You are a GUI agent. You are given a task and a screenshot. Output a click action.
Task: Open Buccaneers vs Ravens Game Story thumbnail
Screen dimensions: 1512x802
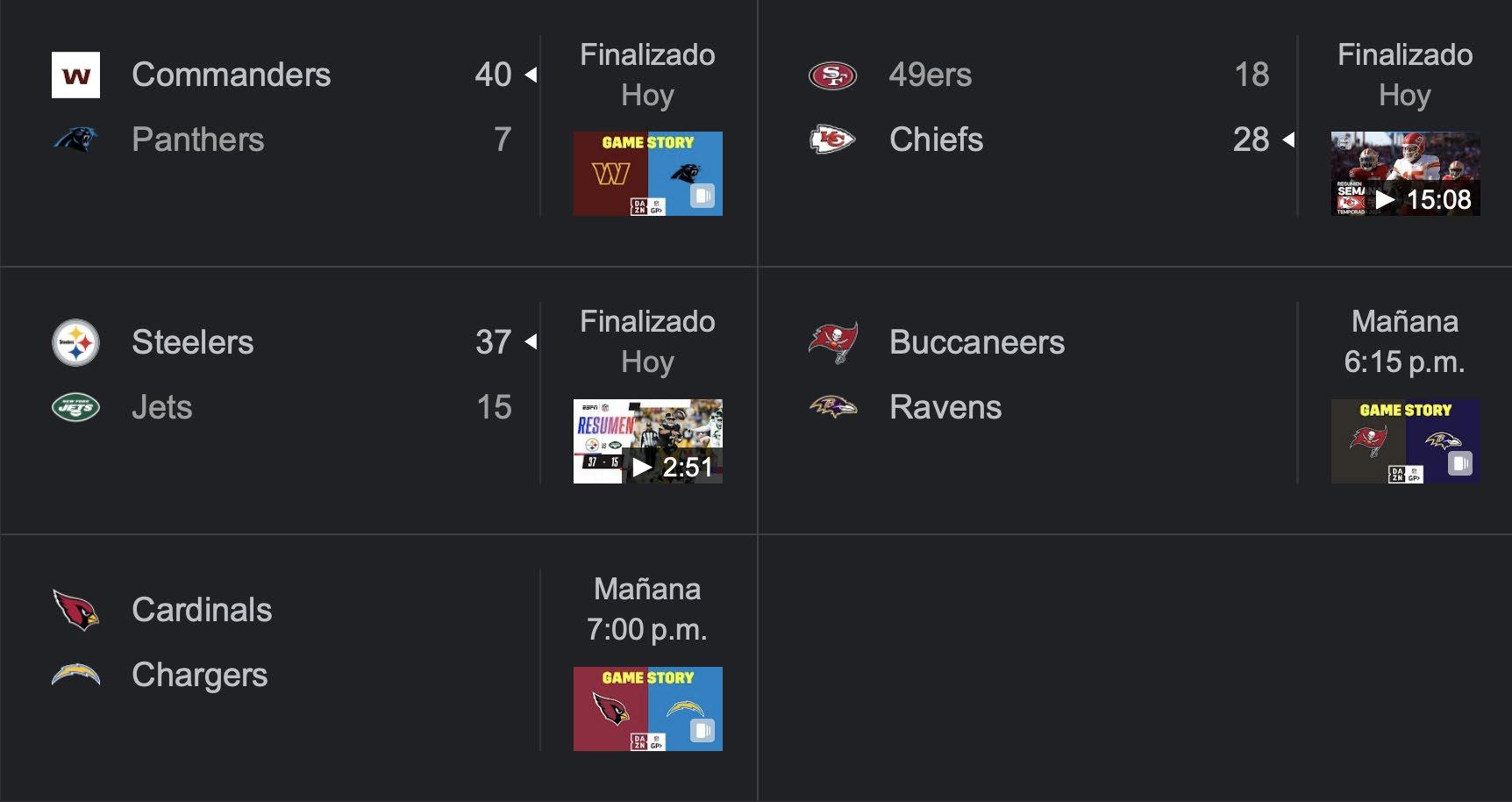(1405, 441)
